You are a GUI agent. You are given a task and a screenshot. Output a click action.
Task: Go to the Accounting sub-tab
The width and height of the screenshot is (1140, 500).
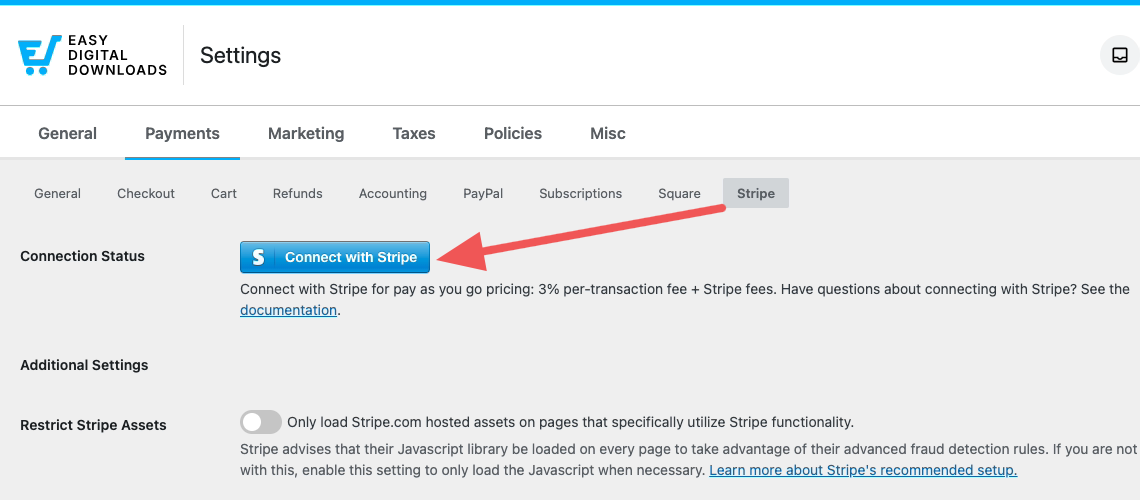coord(393,193)
